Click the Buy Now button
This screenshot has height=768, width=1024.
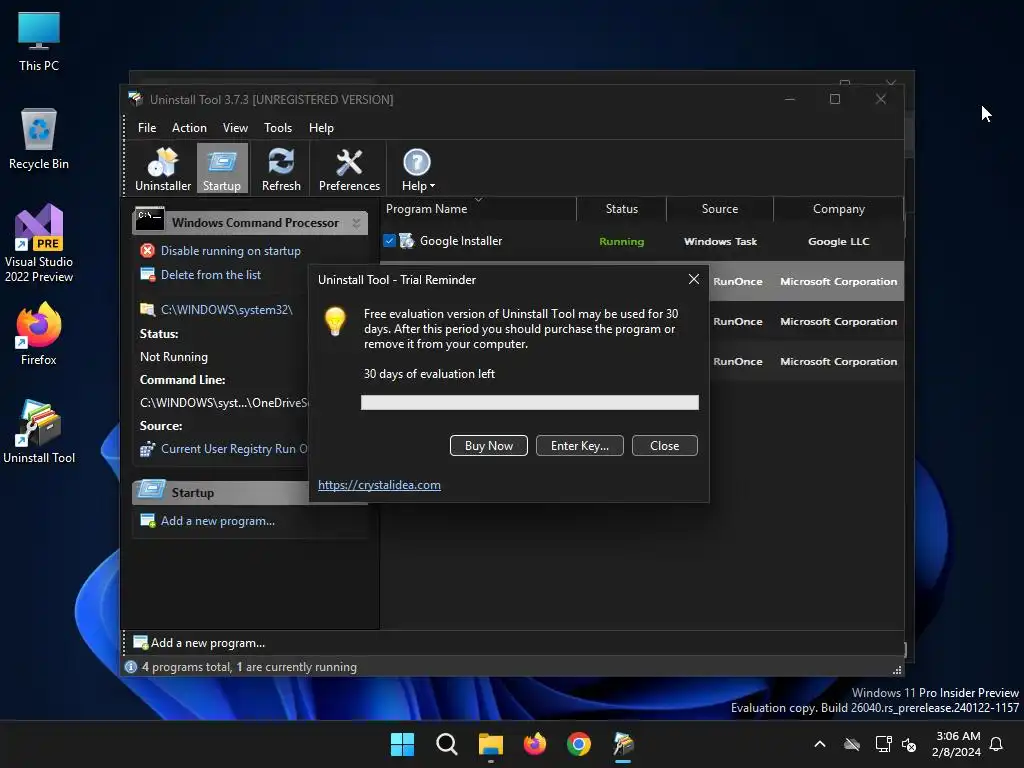click(x=488, y=446)
